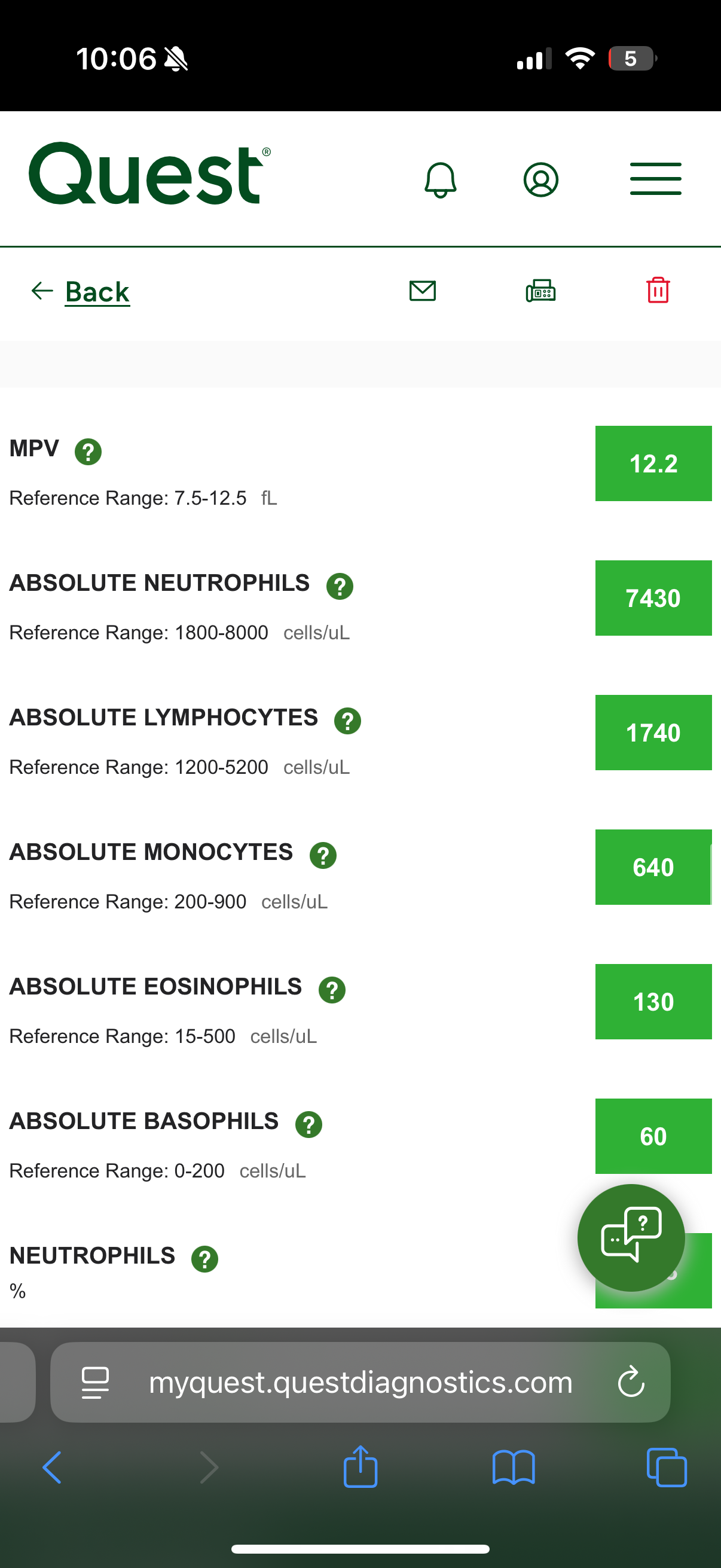This screenshot has width=721, height=1568.
Task: Show help info for MPV
Action: (88, 452)
